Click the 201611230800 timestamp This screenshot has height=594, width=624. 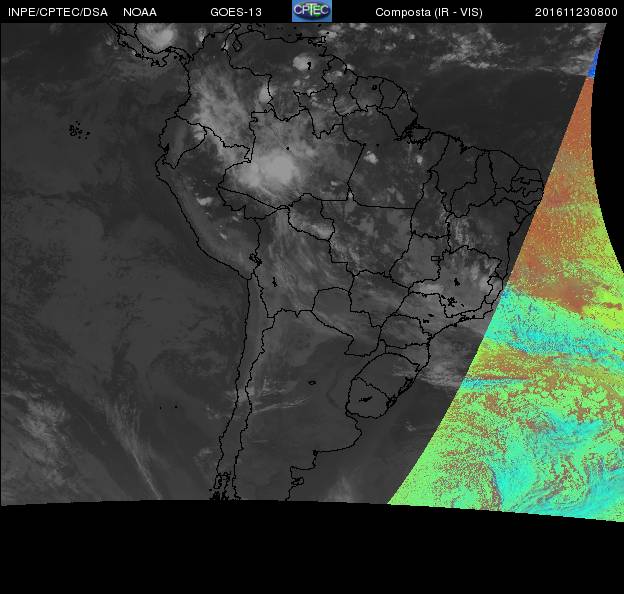click(576, 12)
